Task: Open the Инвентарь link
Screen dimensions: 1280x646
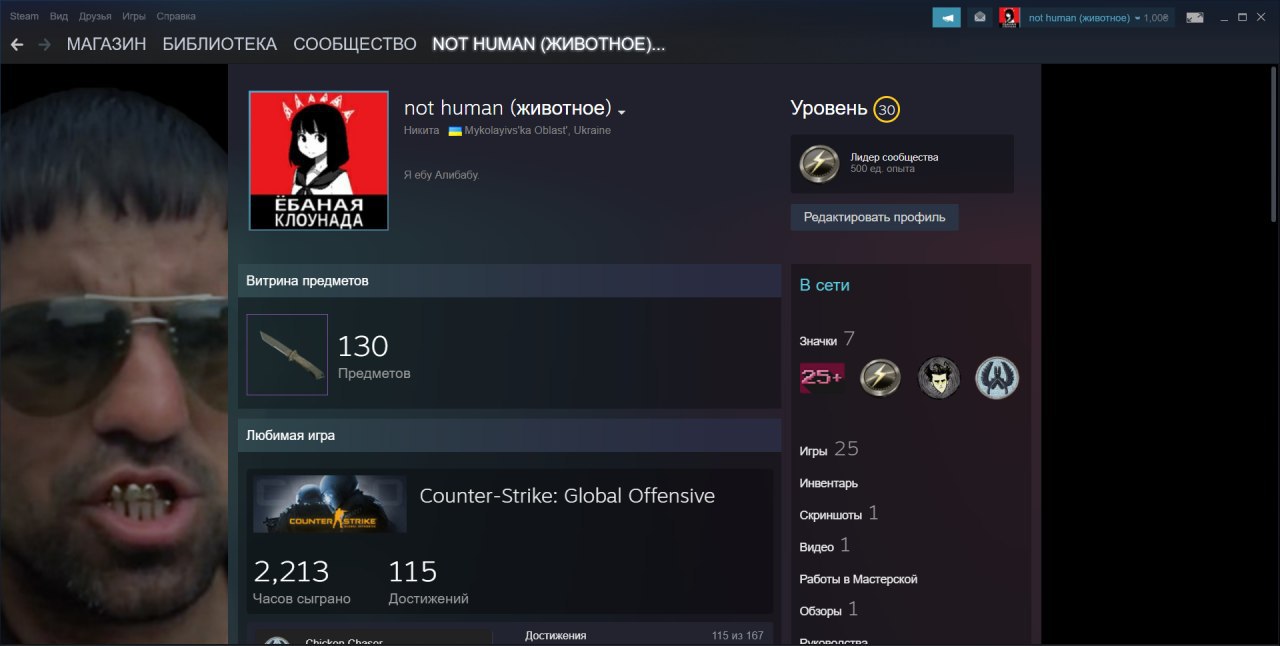Action: click(x=829, y=483)
